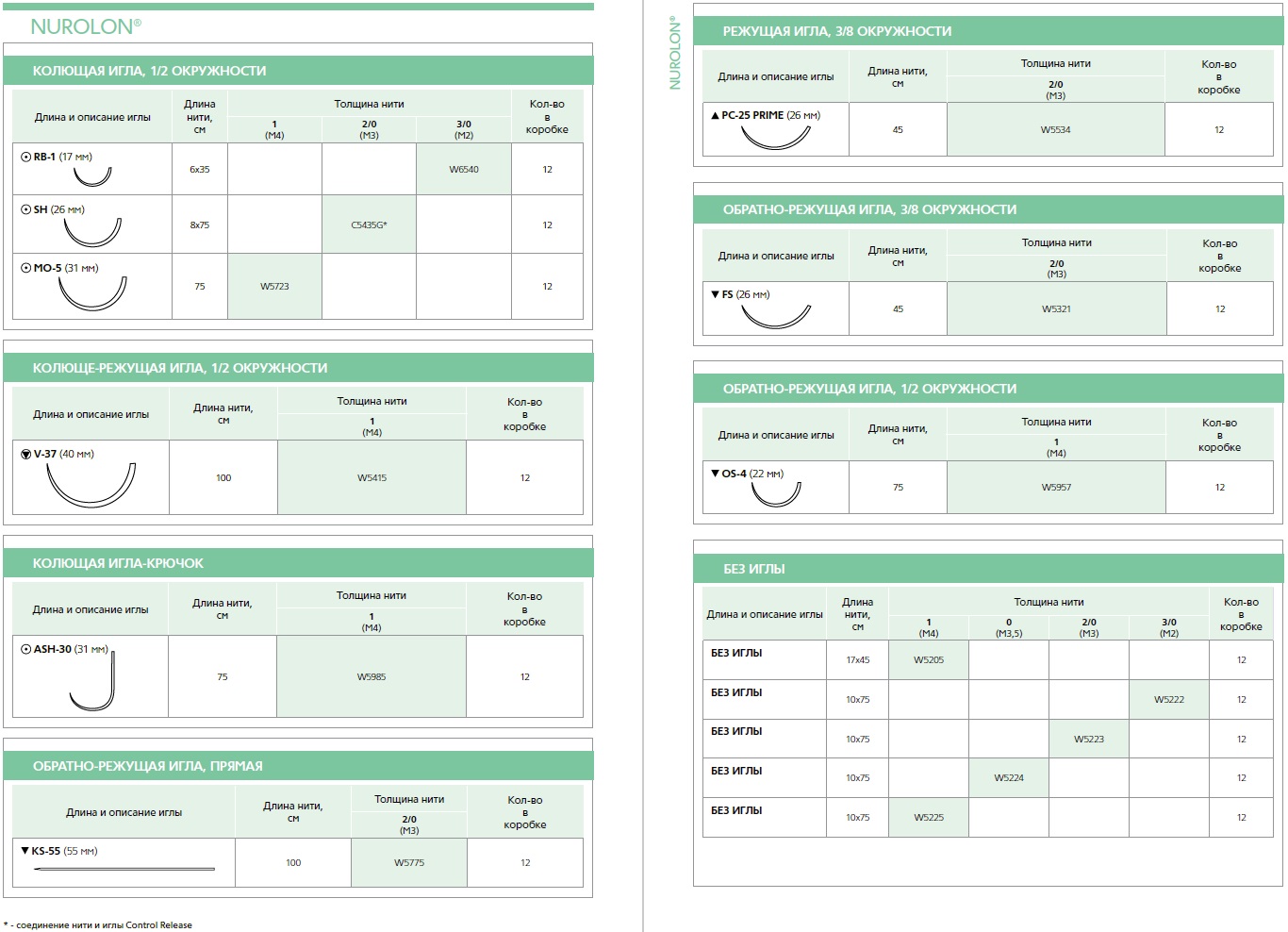This screenshot has height=932, width=1288.
Task: Click the heading "ОБРАТНО-РЕЖУЩАЯ ИГЛА, 3/8 ОКРУЖНОСТИ"
Action: pyautogui.click(x=869, y=209)
